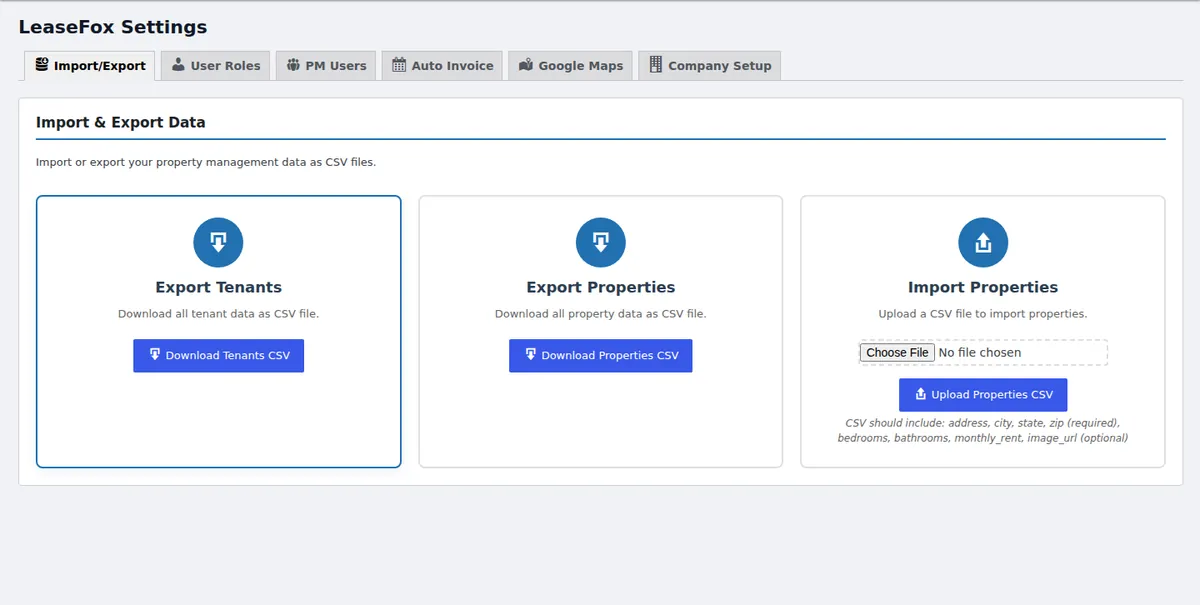Click the building icon on Company Setup tab
This screenshot has height=605, width=1200.
click(x=656, y=65)
